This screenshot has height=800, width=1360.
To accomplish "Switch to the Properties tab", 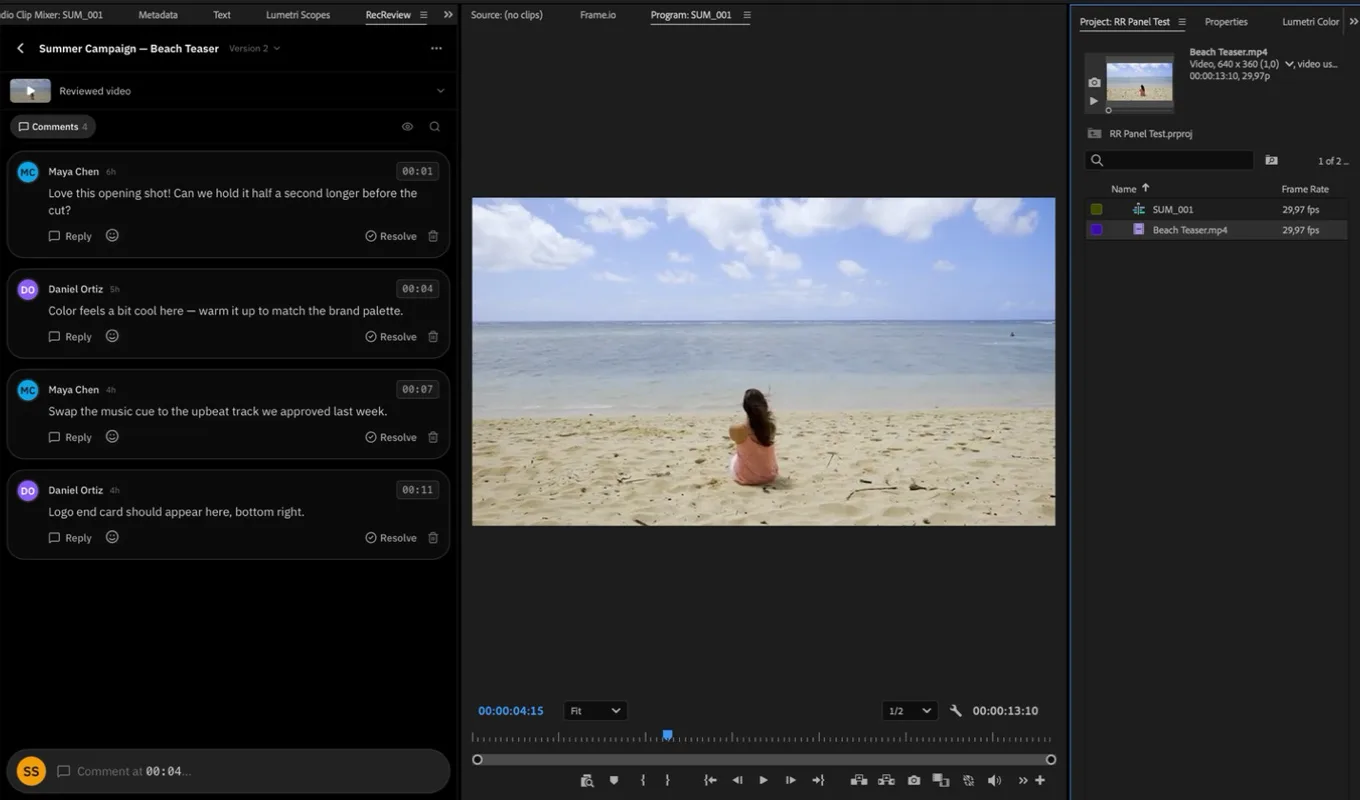I will [1226, 22].
